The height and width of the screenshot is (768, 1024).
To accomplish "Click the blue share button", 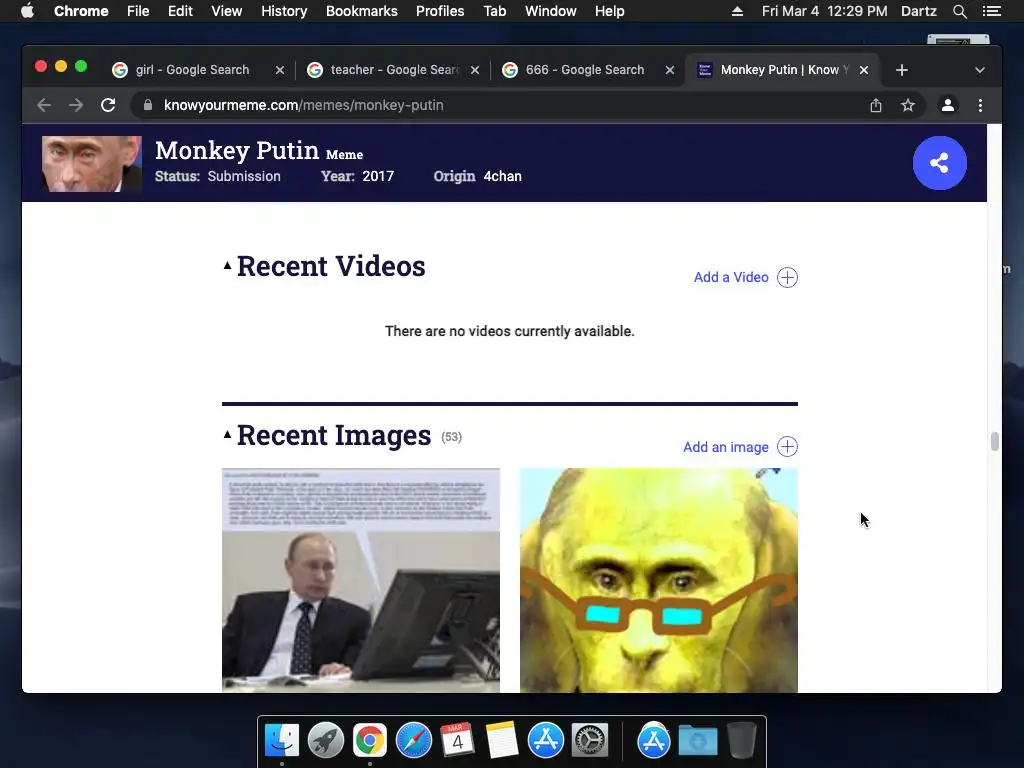I will (x=939, y=163).
